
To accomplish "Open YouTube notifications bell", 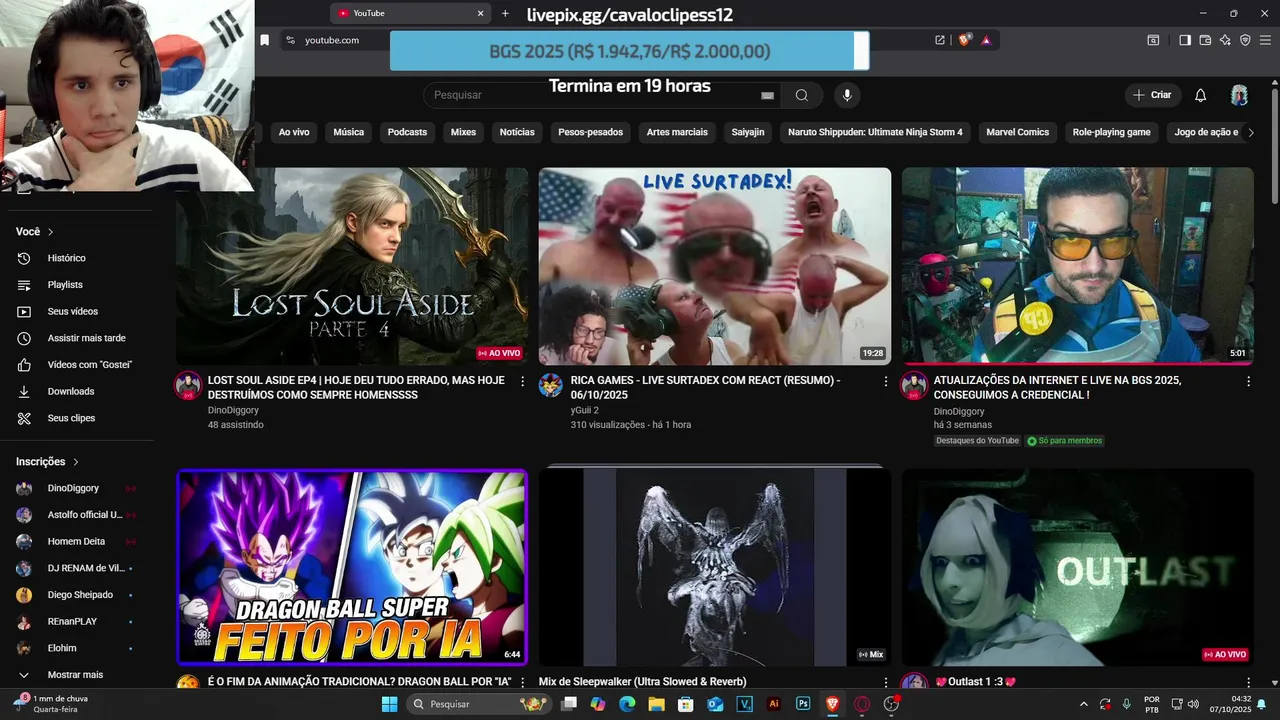I will click(1201, 95).
